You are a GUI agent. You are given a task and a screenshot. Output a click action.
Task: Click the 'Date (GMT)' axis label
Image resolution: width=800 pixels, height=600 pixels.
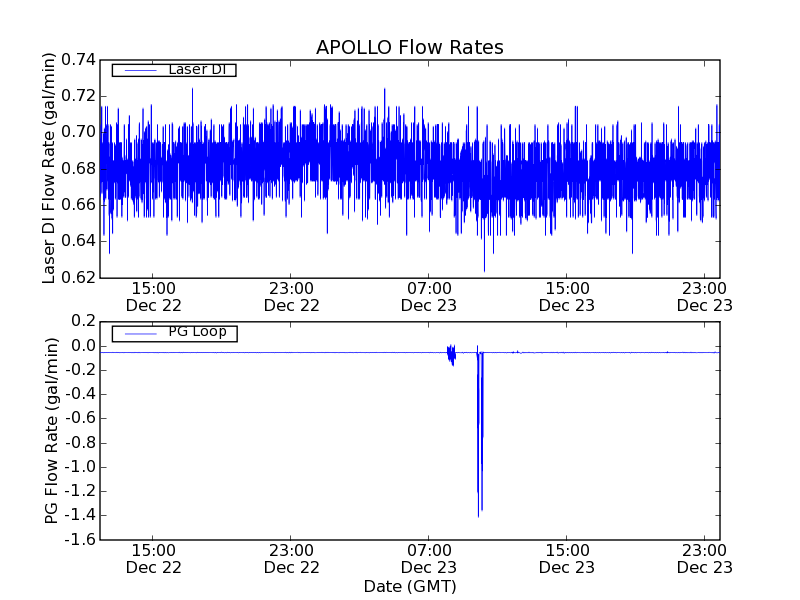click(410, 586)
